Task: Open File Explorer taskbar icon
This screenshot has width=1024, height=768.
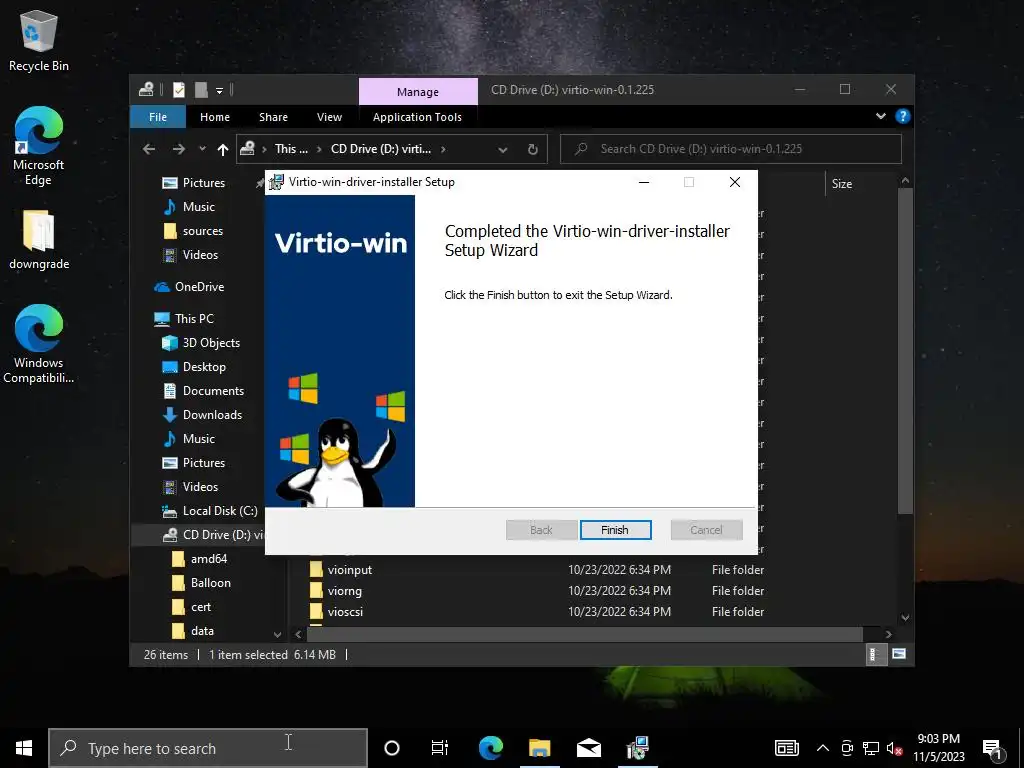Action: click(539, 748)
